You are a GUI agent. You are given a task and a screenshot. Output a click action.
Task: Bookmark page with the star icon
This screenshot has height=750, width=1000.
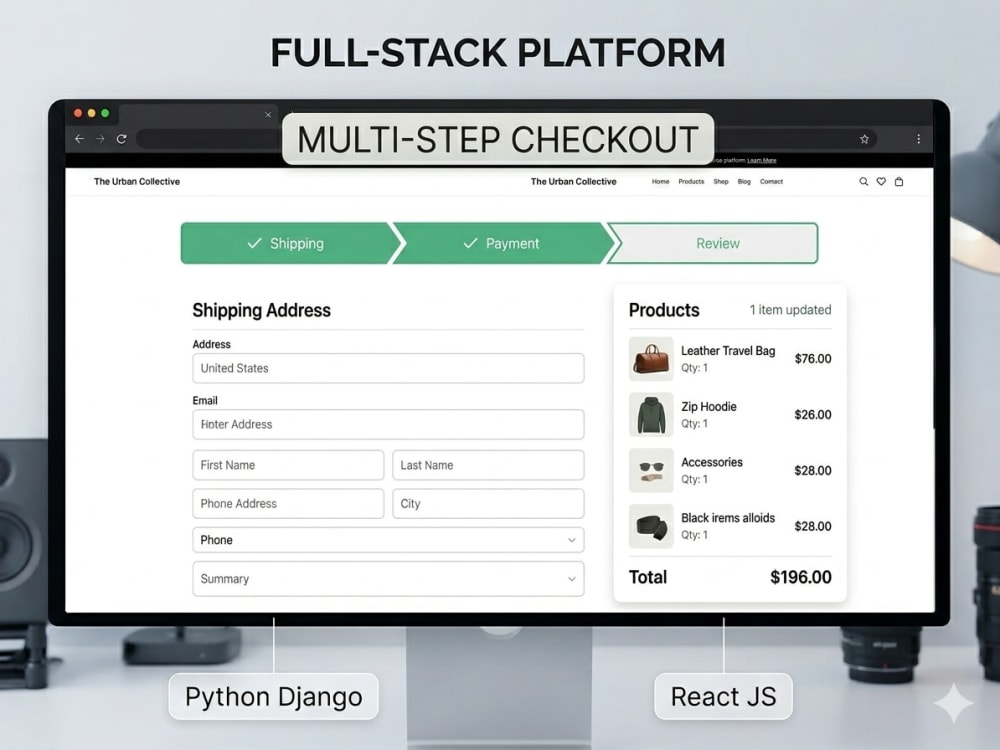(x=864, y=139)
